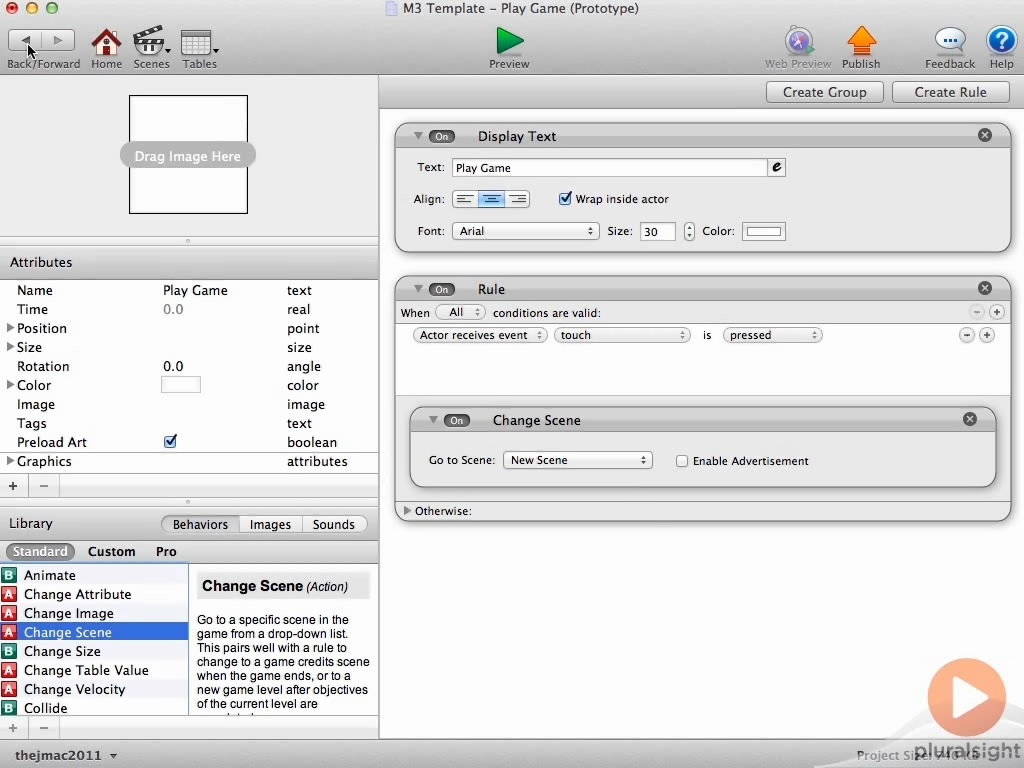This screenshot has height=768, width=1024.
Task: Click the Create Group button
Action: (x=824, y=92)
